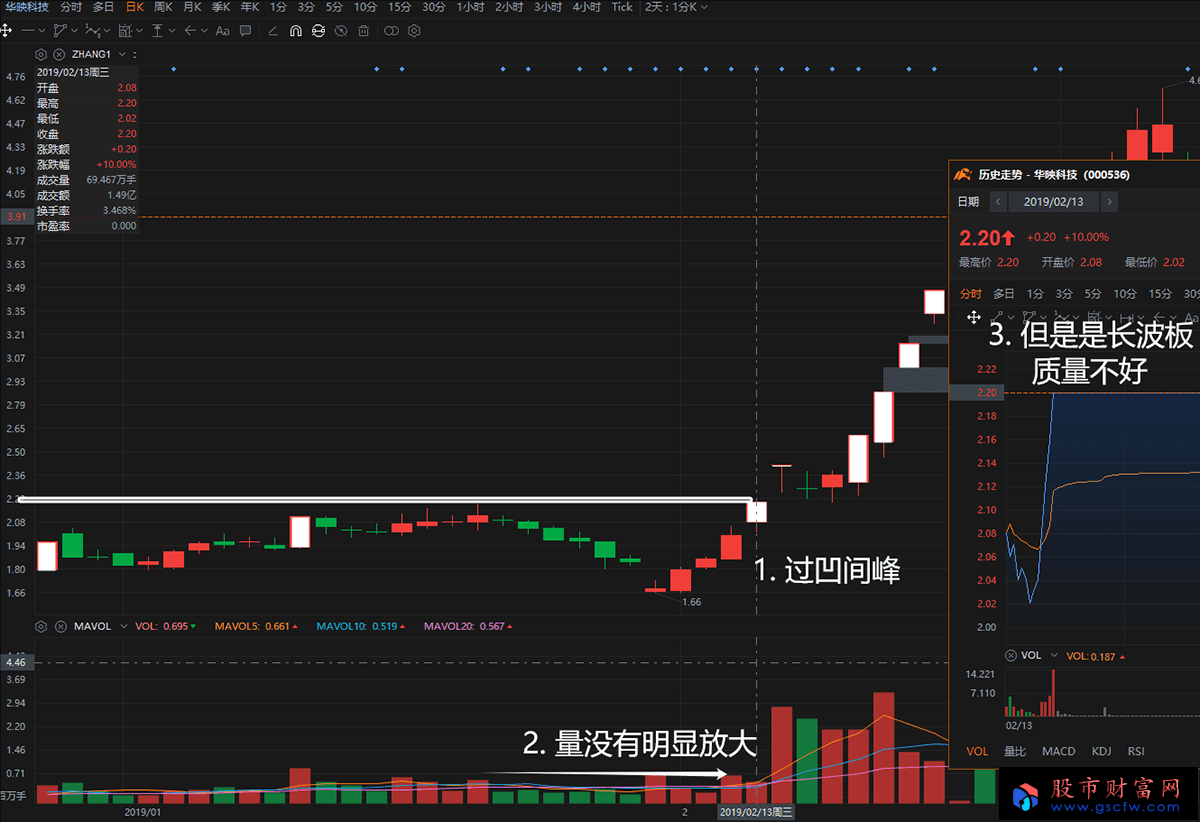Open MAVOL indicator settings gear
Screen dimensions: 1200x822
click(41, 626)
